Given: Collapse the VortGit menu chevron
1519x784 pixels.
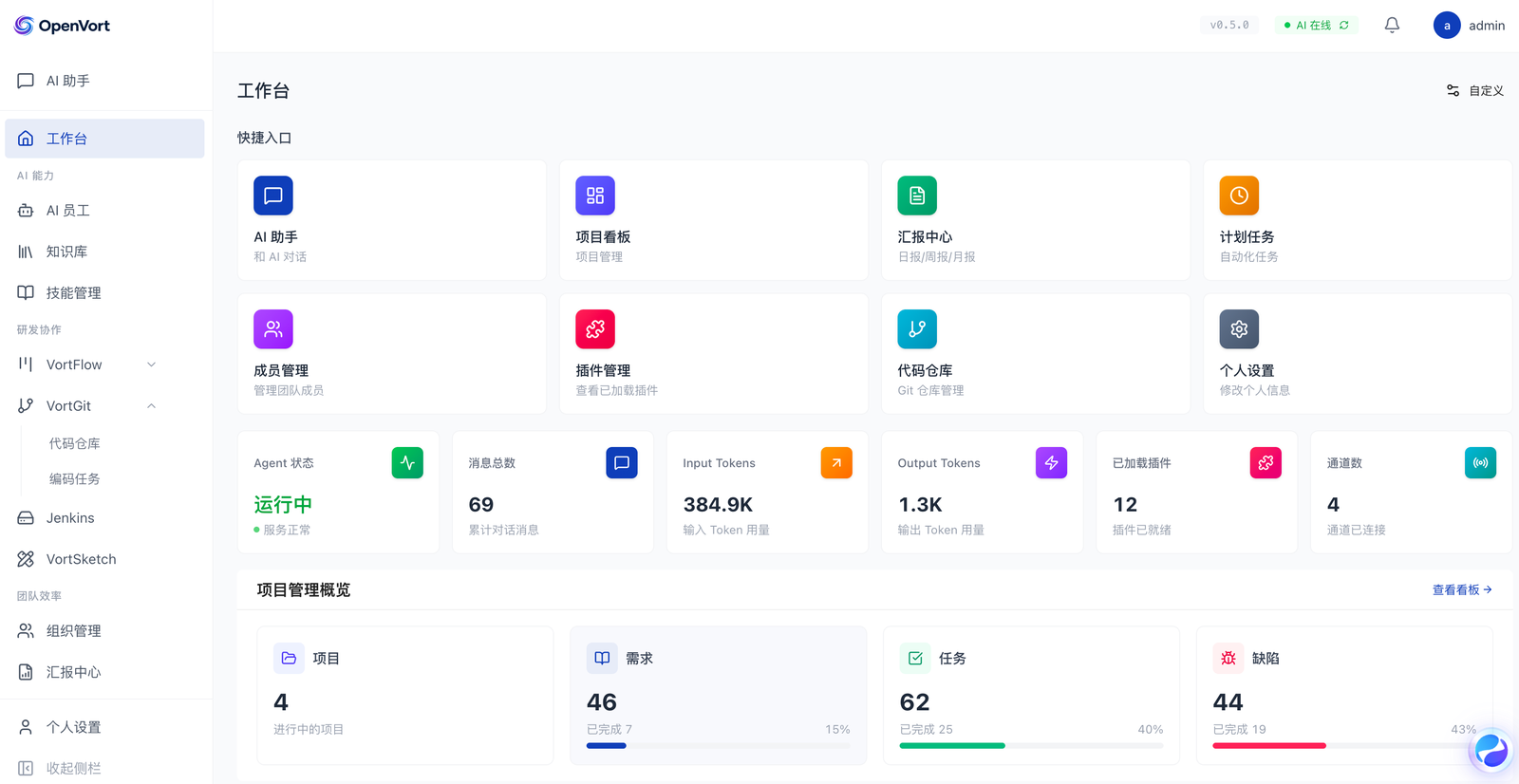Looking at the screenshot, I should [x=151, y=406].
